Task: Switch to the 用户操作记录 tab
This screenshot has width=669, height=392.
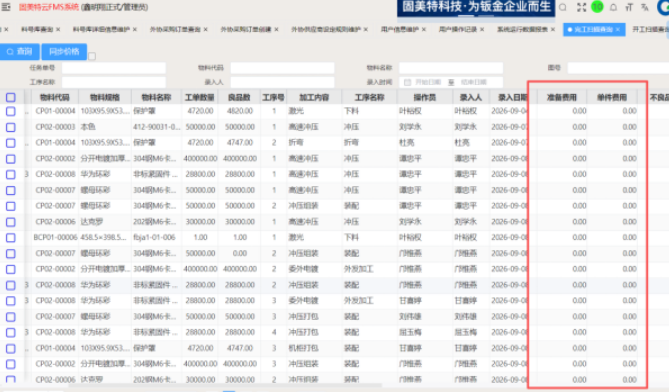Action: 458,29
